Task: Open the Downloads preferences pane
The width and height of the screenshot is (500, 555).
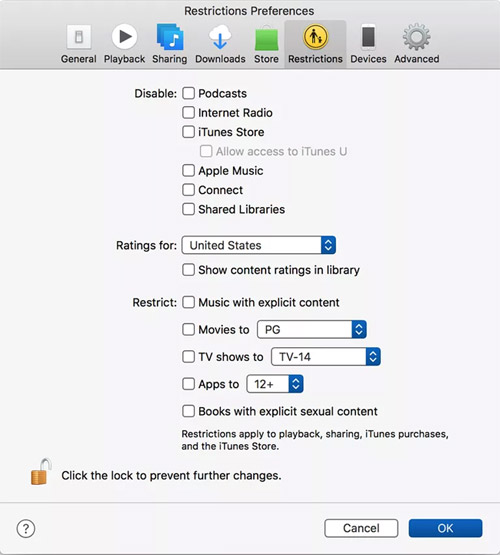Action: (x=220, y=44)
